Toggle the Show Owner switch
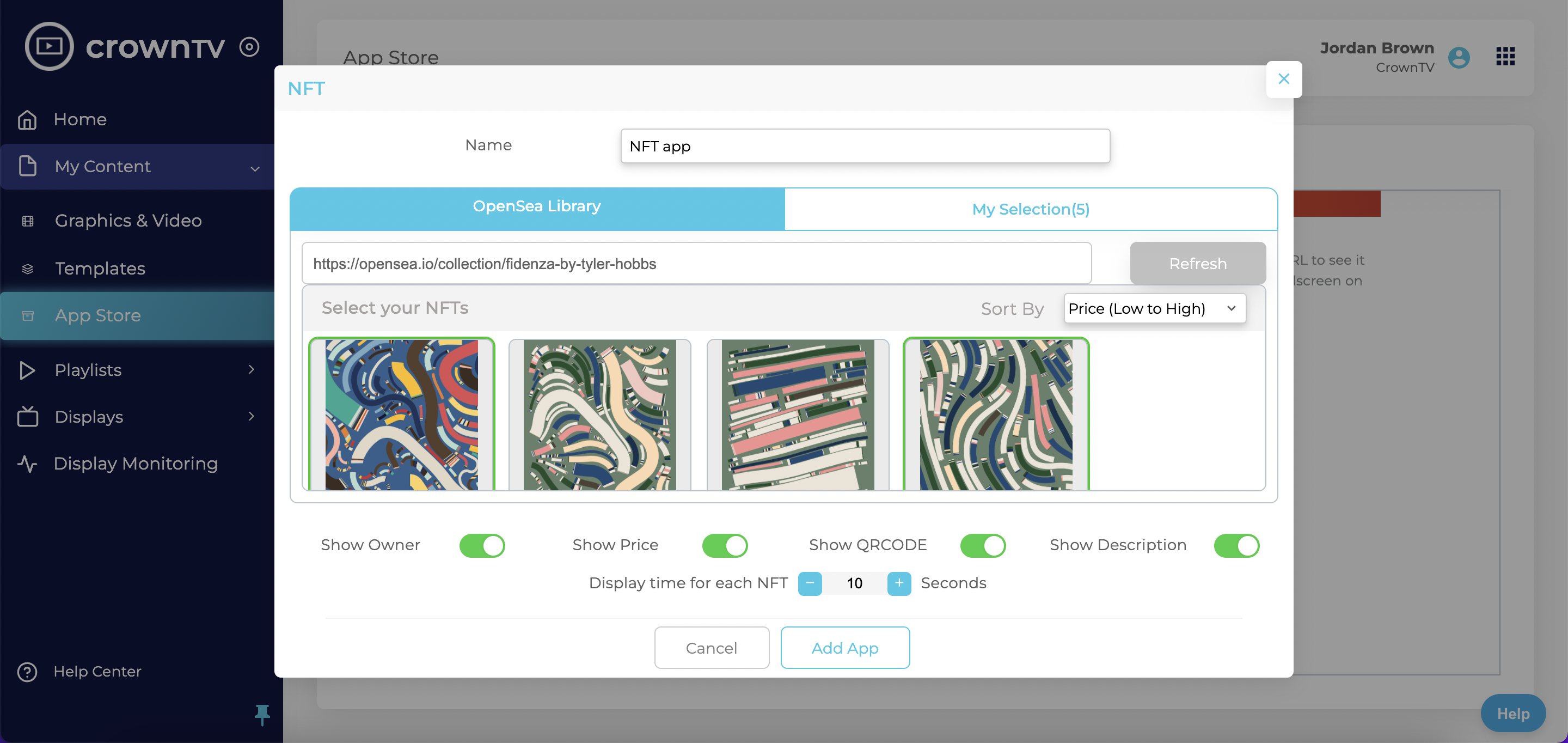The height and width of the screenshot is (743, 1568). tap(482, 546)
